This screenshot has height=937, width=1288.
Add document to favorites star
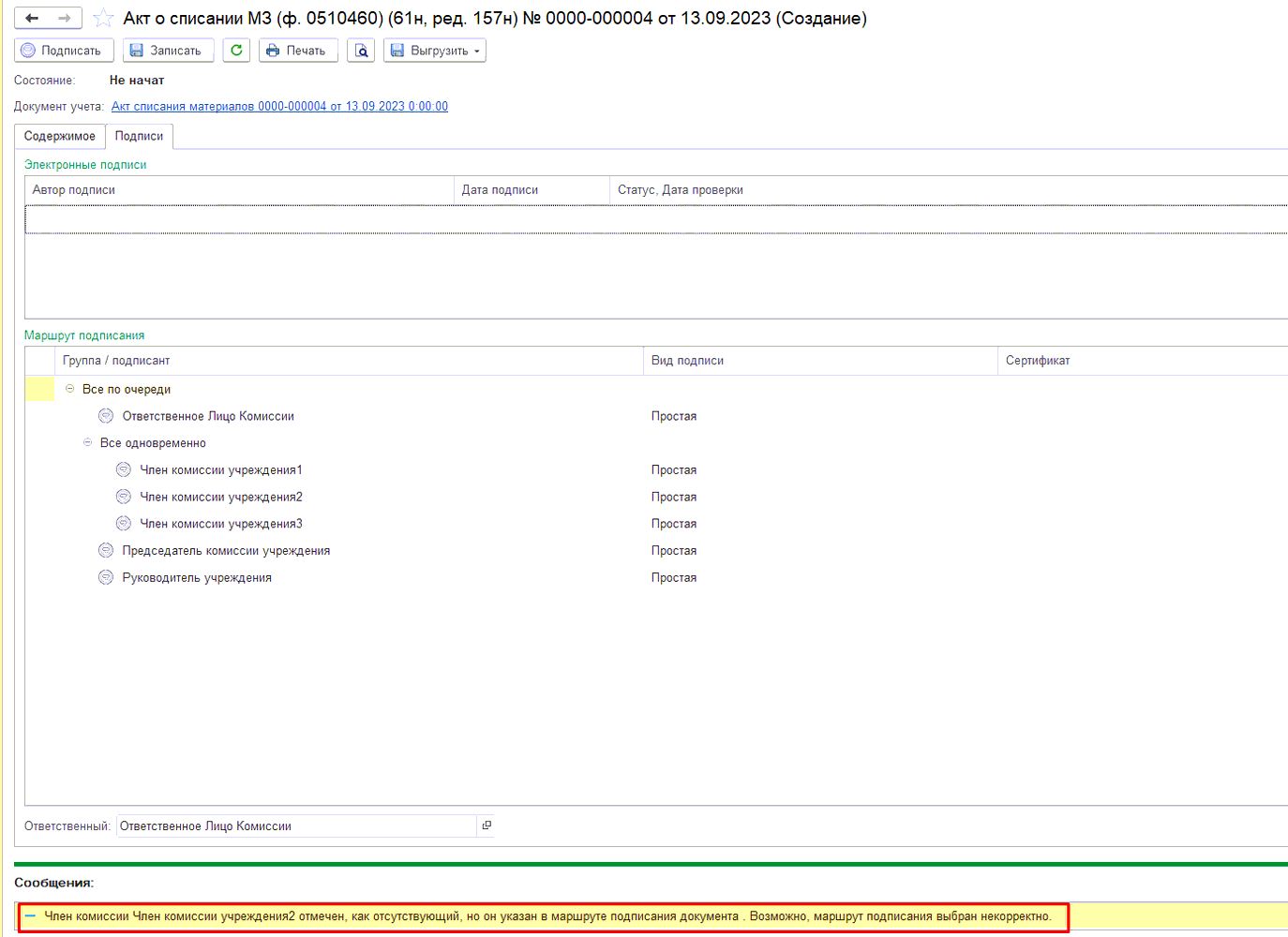click(103, 18)
